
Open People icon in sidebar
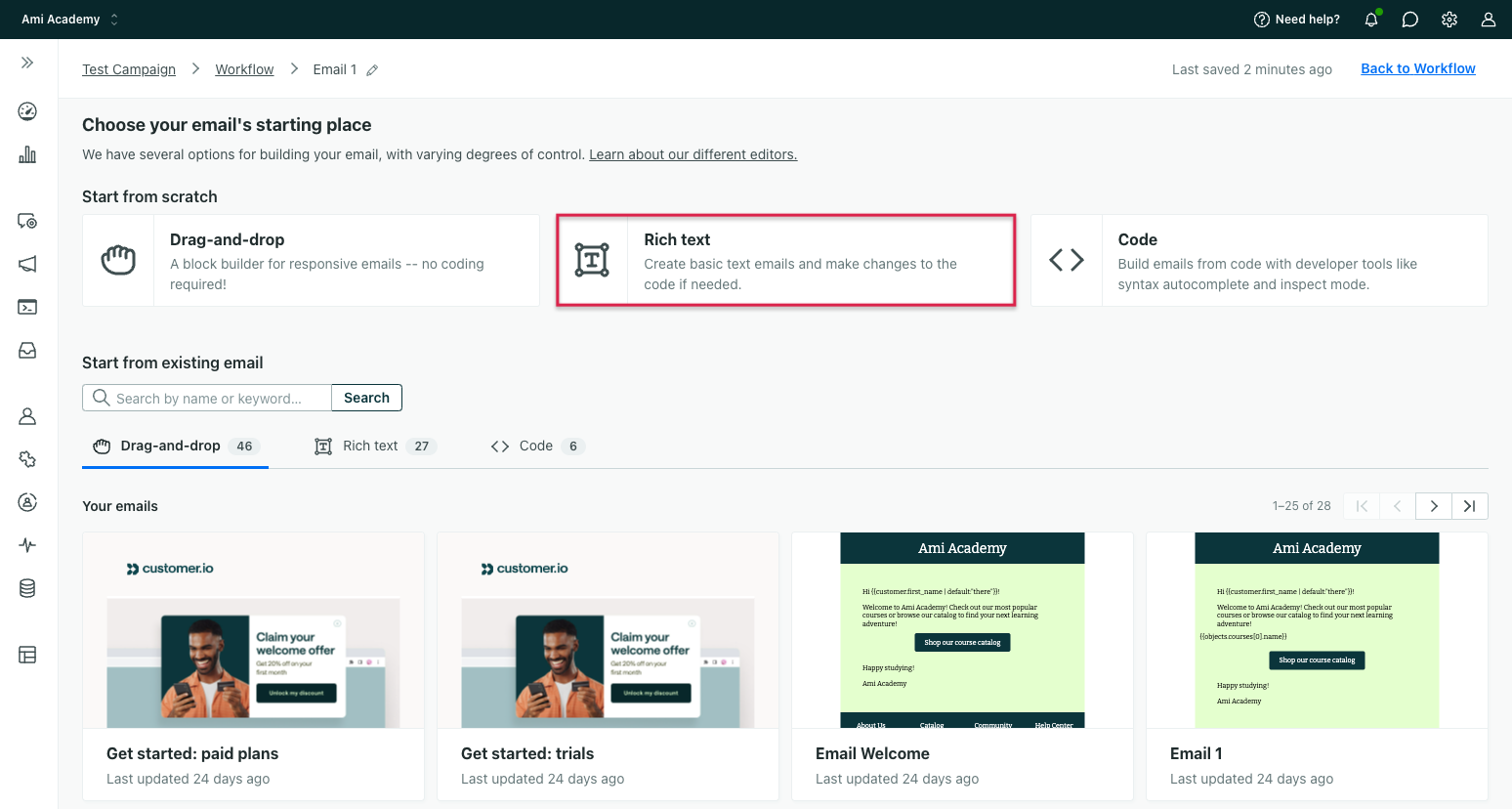pos(27,416)
